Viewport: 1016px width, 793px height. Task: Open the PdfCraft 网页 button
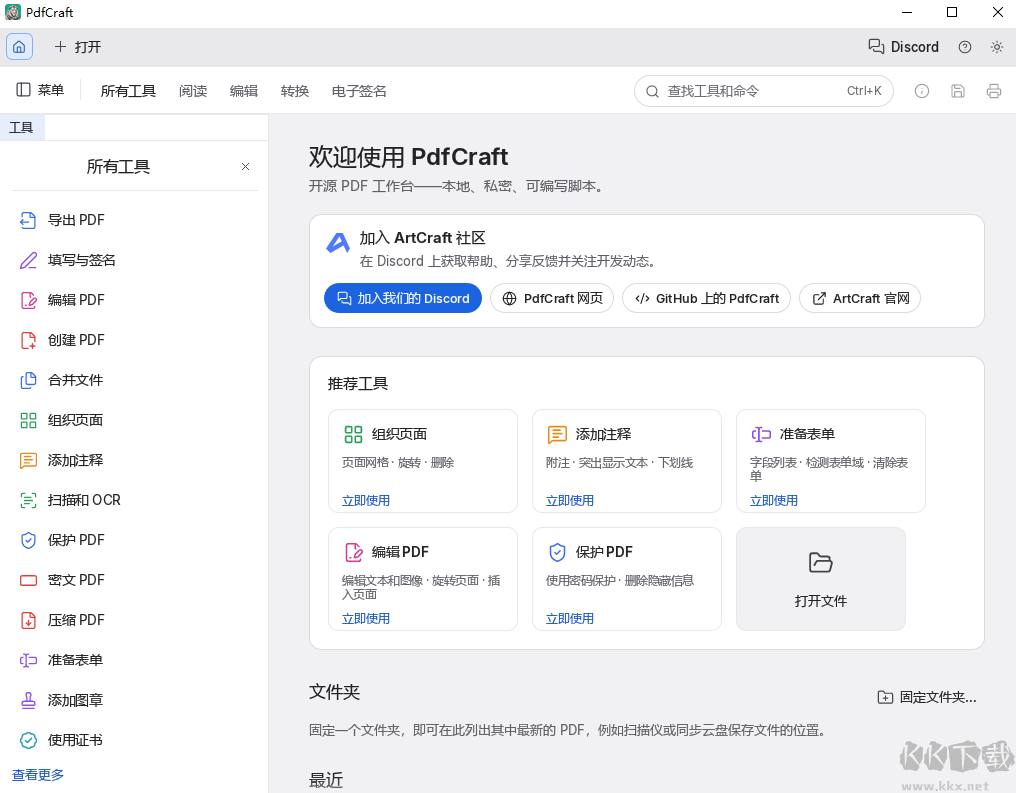(x=552, y=298)
